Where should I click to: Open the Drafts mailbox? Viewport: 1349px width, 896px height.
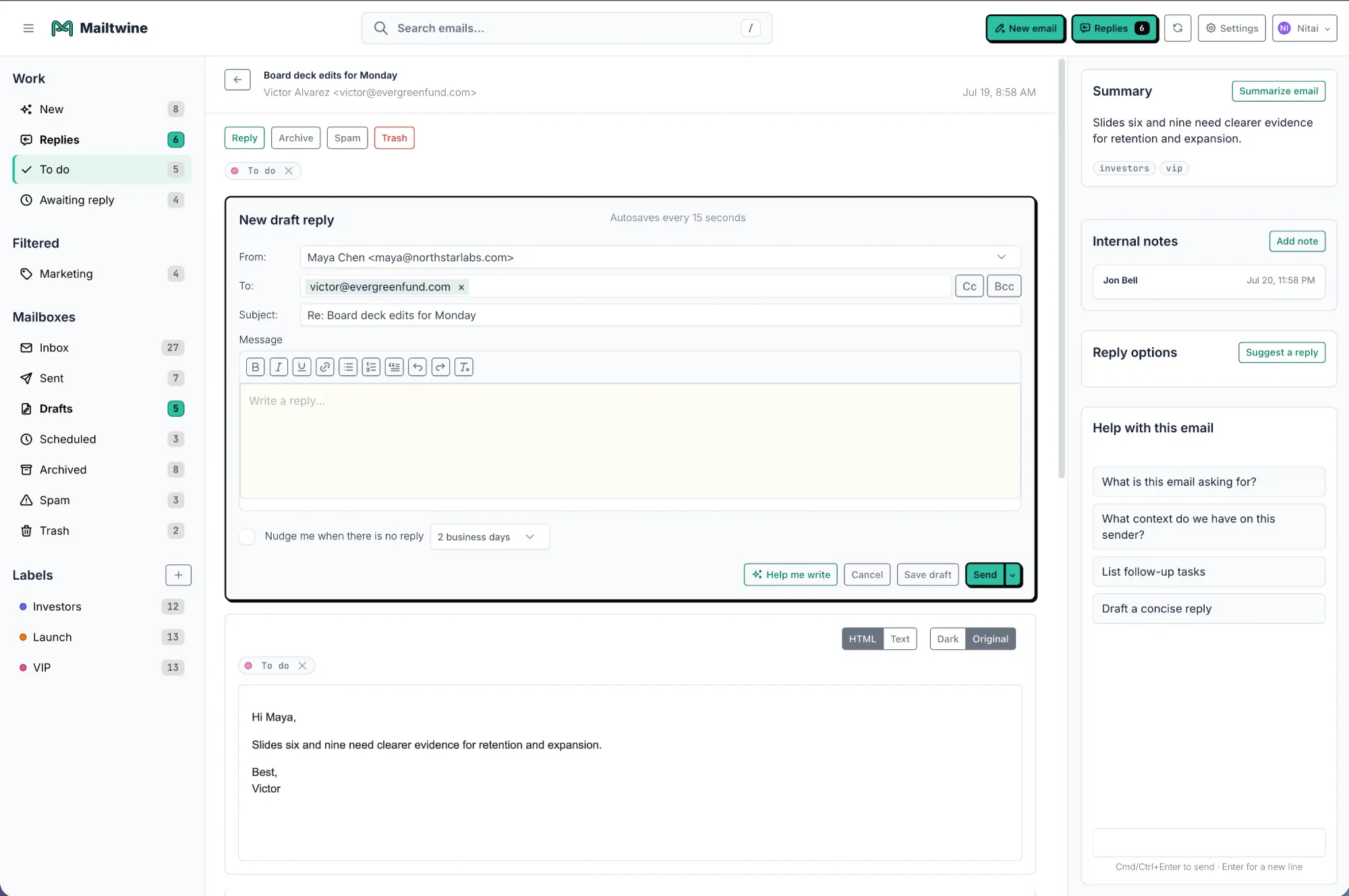click(102, 409)
